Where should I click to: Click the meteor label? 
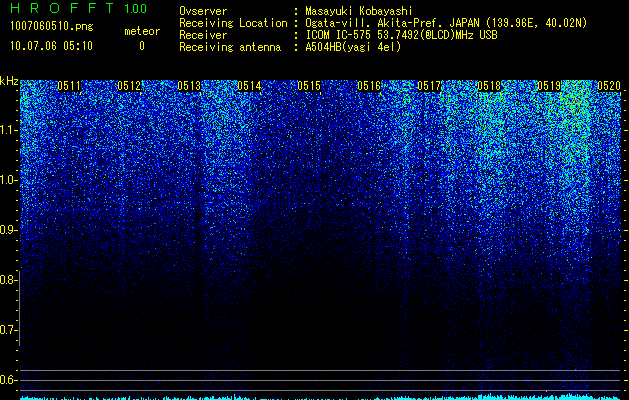[142, 31]
